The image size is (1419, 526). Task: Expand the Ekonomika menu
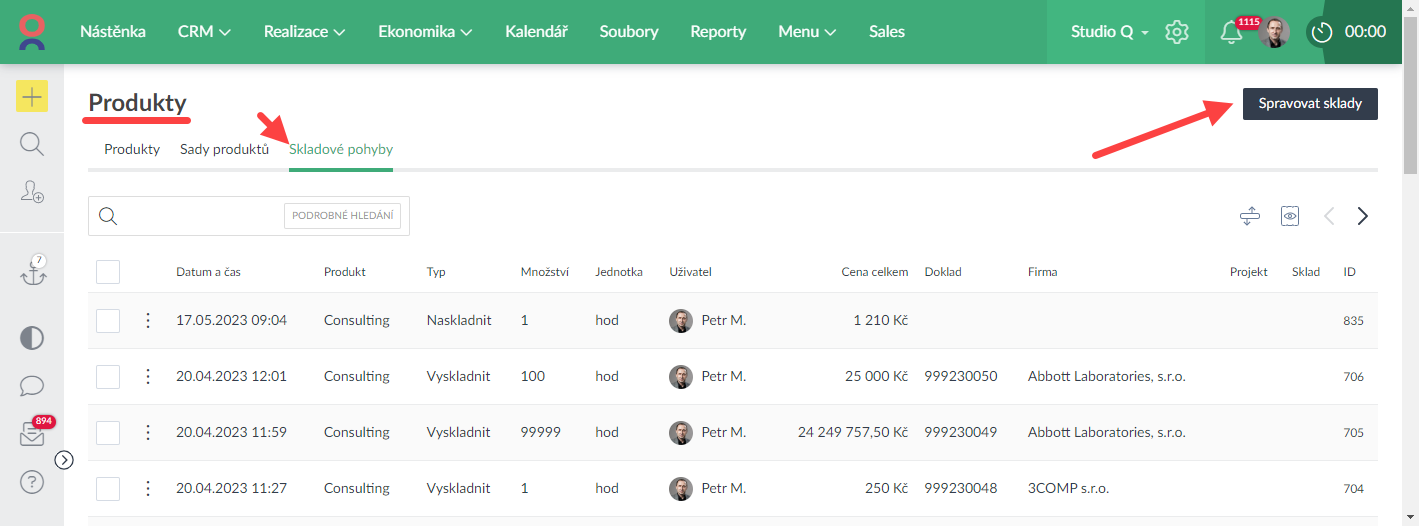point(425,32)
